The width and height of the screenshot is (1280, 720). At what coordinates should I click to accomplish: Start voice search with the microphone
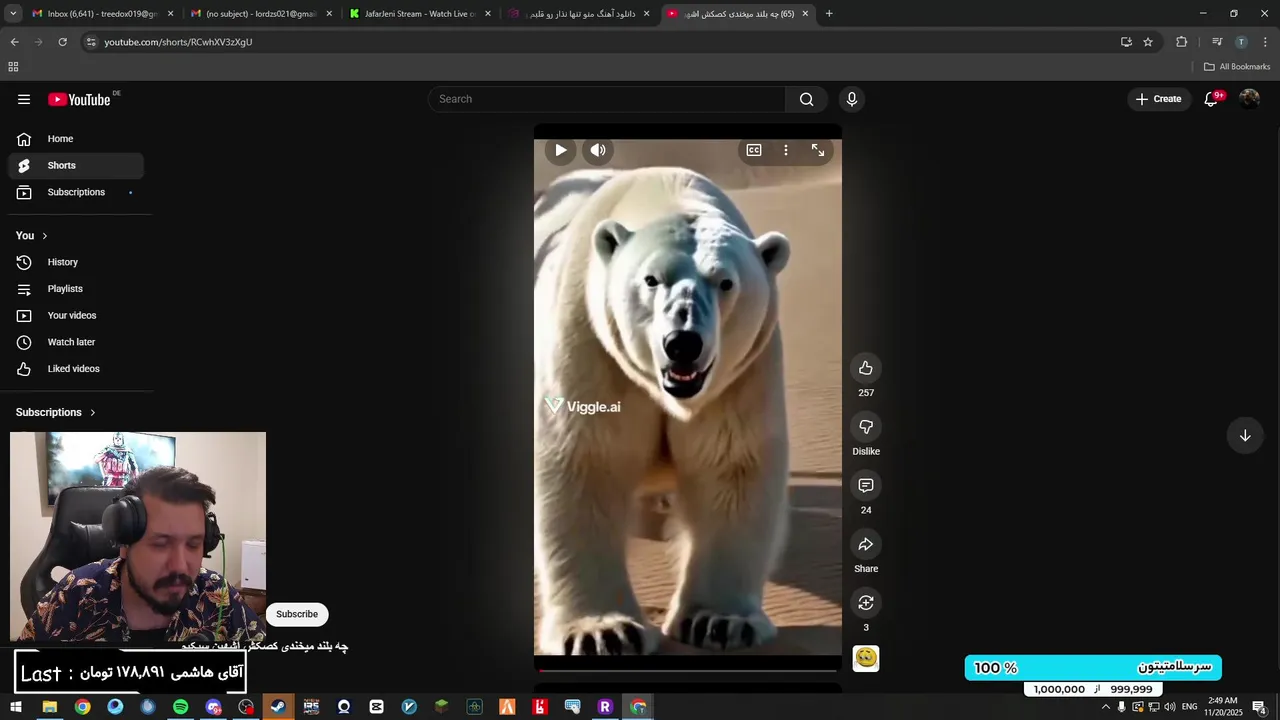[x=852, y=99]
